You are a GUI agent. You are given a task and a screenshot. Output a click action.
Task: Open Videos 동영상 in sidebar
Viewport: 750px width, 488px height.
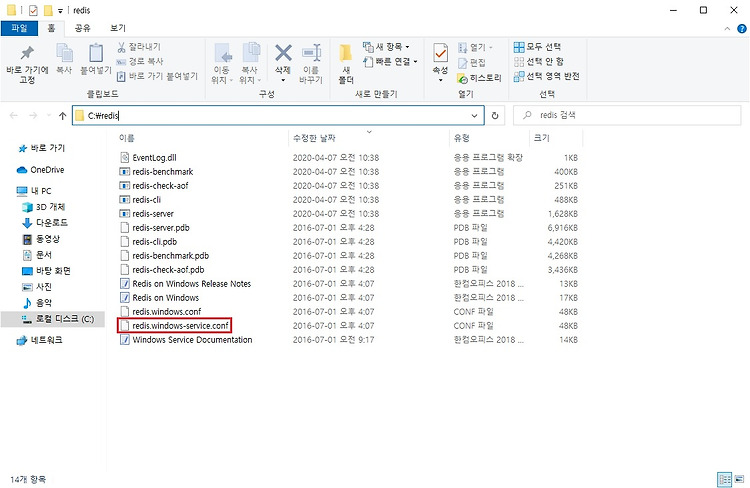click(41, 239)
